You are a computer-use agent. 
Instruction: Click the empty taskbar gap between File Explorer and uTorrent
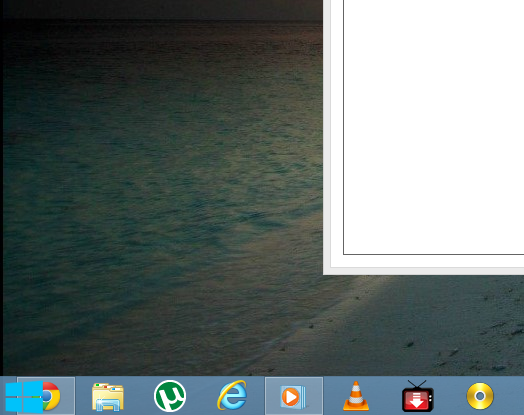139,396
